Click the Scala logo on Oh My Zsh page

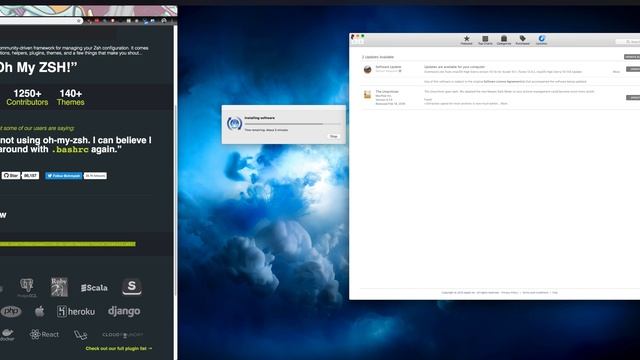pyautogui.click(x=94, y=288)
